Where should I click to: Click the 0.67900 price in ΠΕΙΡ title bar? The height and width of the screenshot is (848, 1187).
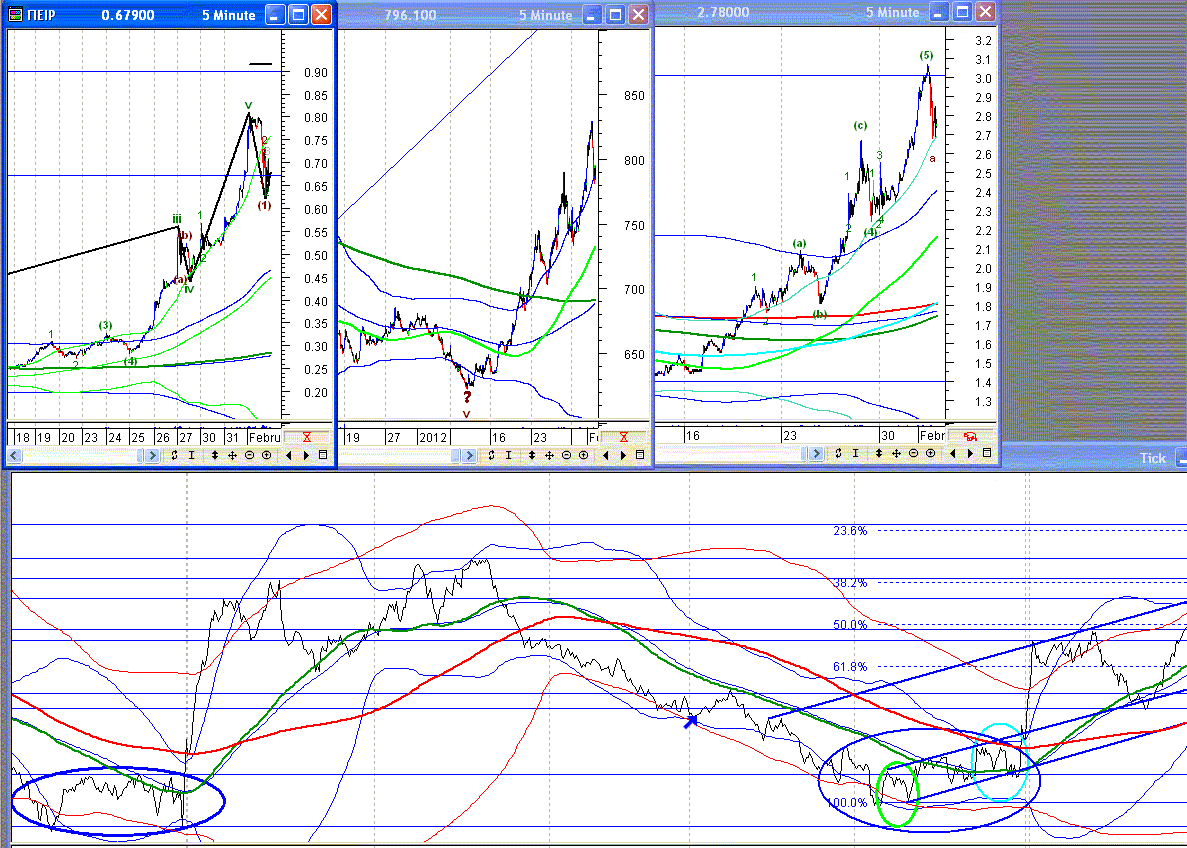129,15
